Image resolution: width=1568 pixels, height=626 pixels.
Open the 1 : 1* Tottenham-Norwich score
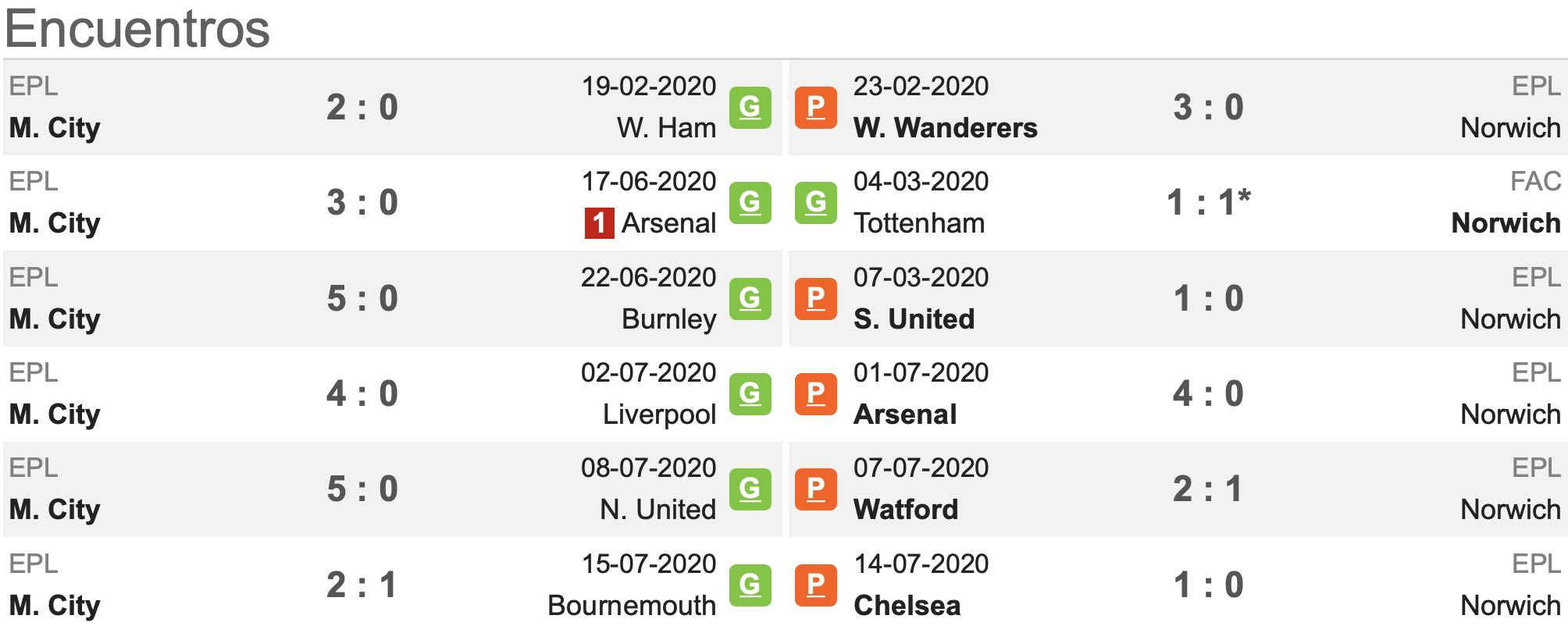(x=1208, y=203)
